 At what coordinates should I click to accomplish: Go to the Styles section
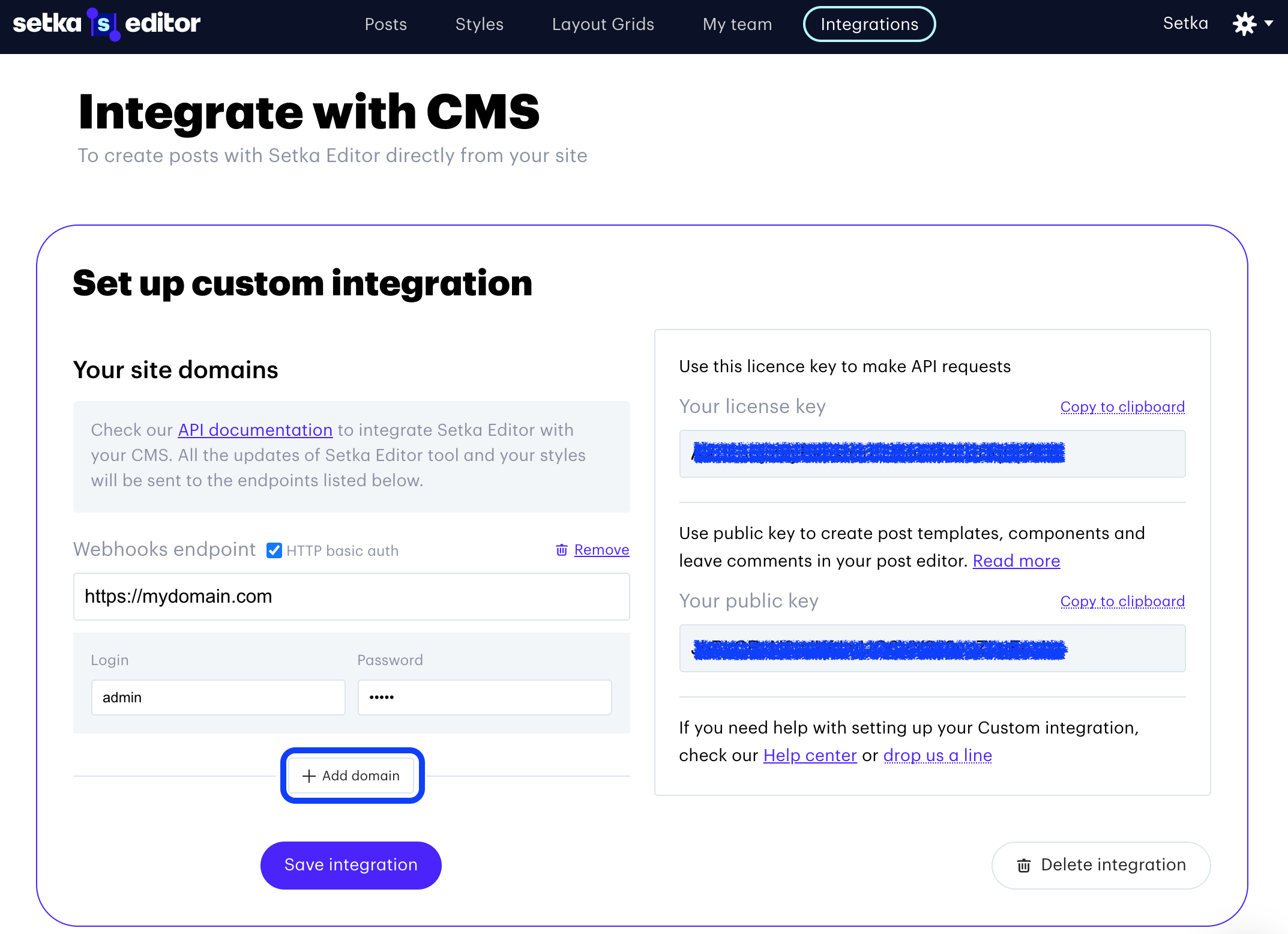[x=479, y=24]
